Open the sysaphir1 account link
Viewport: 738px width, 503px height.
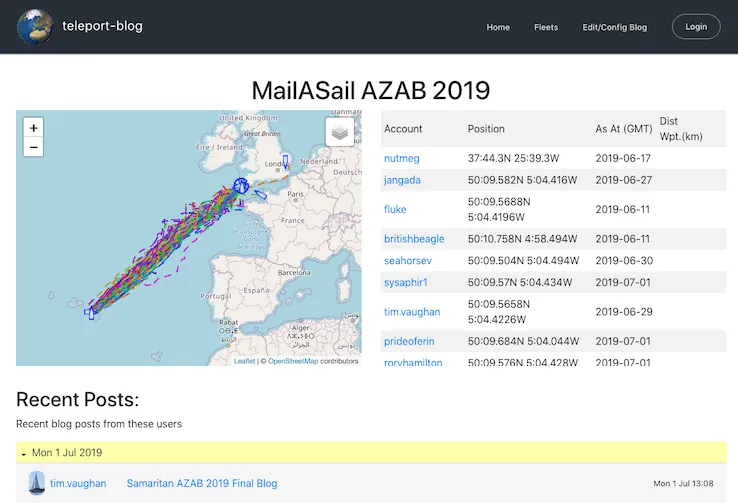click(x=406, y=282)
